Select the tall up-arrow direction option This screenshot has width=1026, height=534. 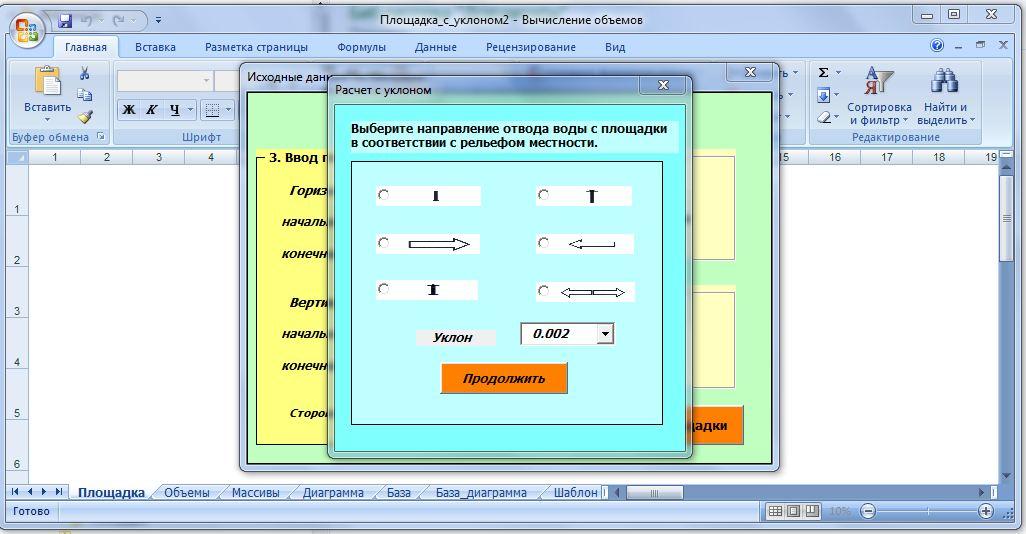[543, 194]
